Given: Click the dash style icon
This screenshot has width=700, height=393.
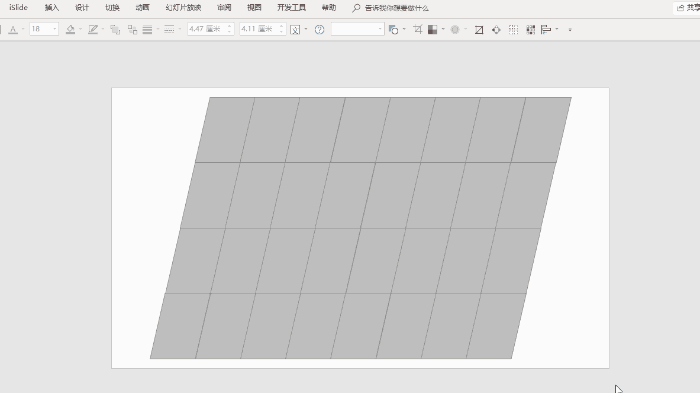Looking at the screenshot, I should click(169, 29).
